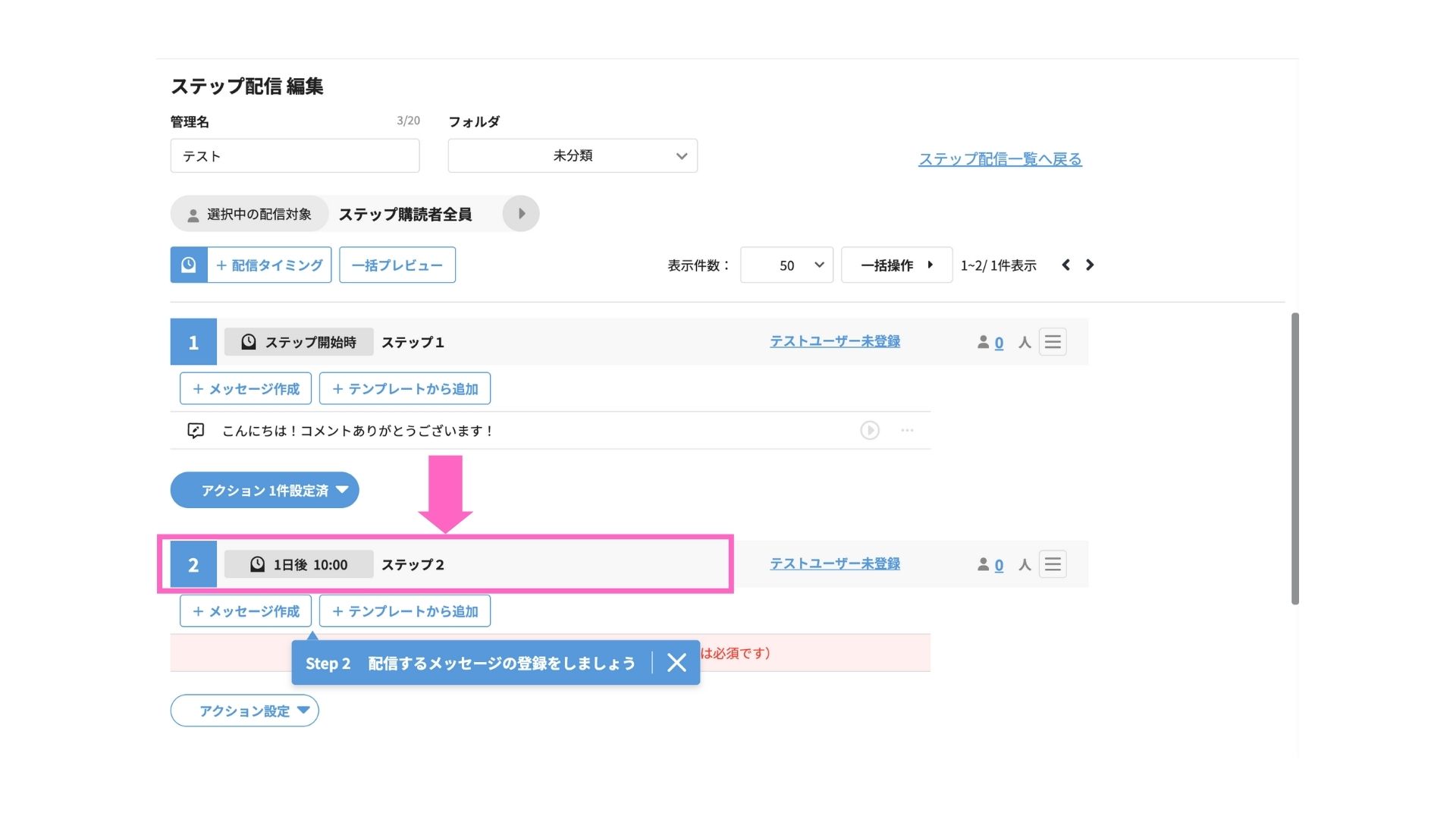Expand アクション 1件設定済 dropdown
The width and height of the screenshot is (1456, 819).
pos(265,491)
